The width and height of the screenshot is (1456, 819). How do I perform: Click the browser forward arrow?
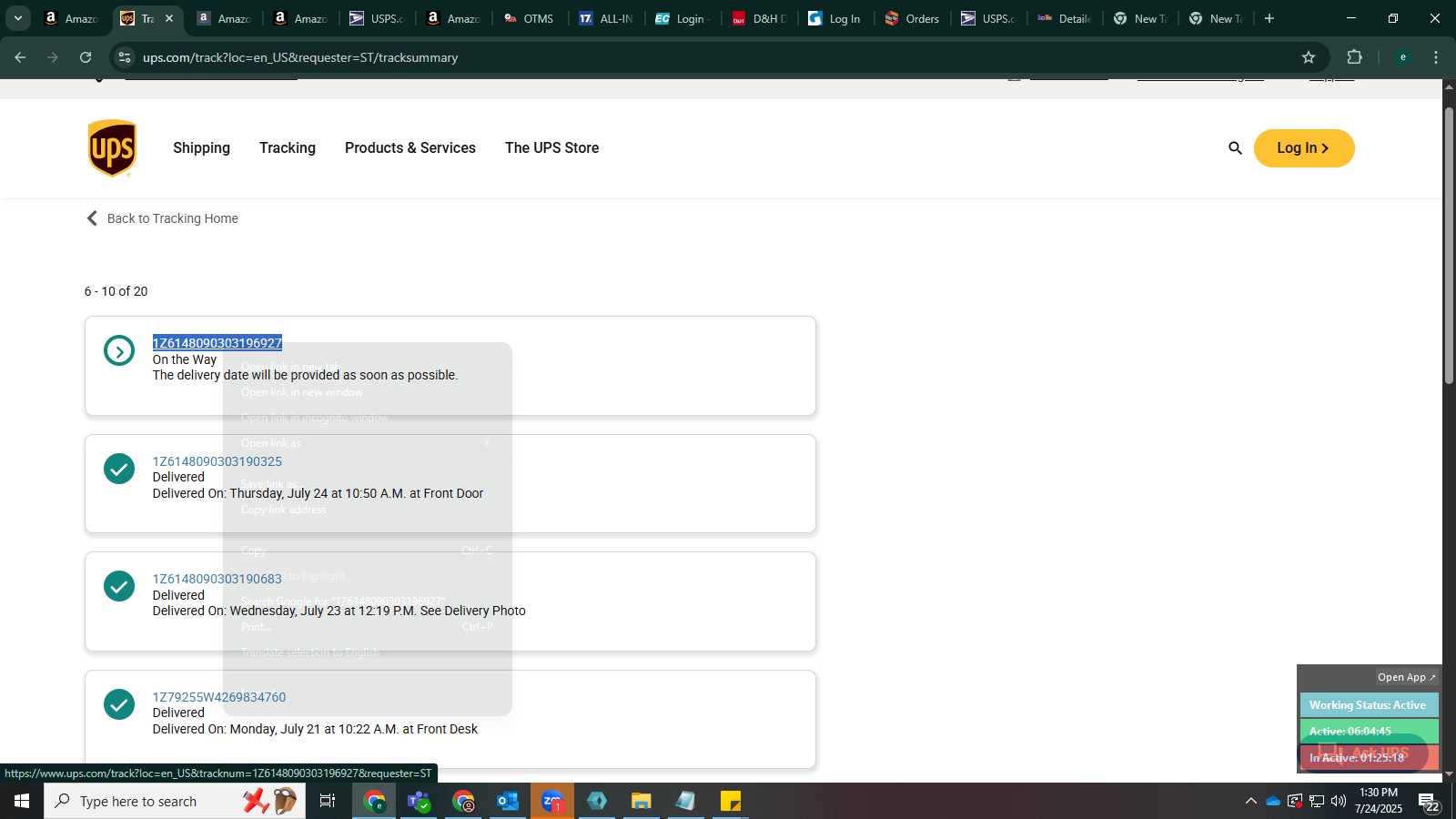click(x=53, y=57)
